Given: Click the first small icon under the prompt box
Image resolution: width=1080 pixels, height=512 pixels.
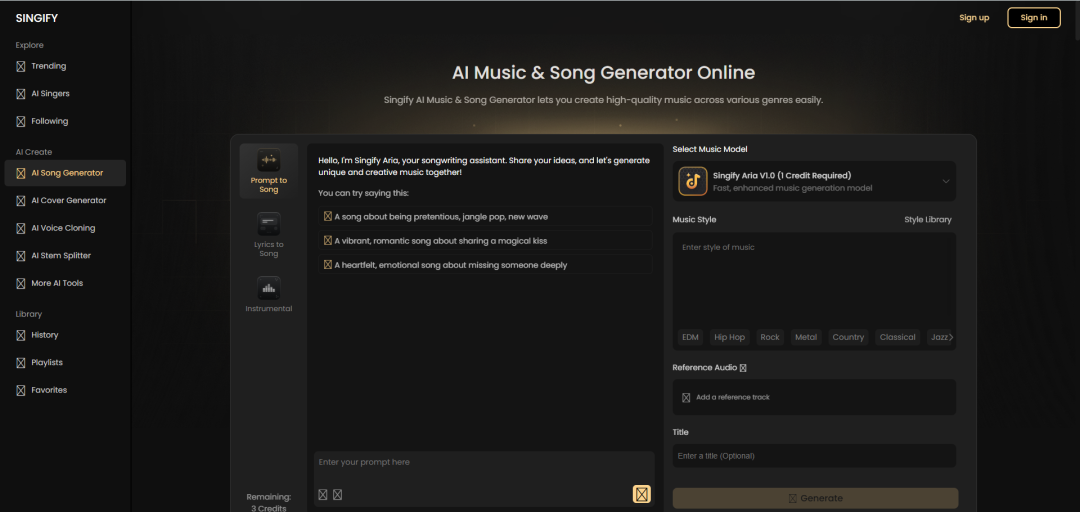Looking at the screenshot, I should (x=323, y=495).
